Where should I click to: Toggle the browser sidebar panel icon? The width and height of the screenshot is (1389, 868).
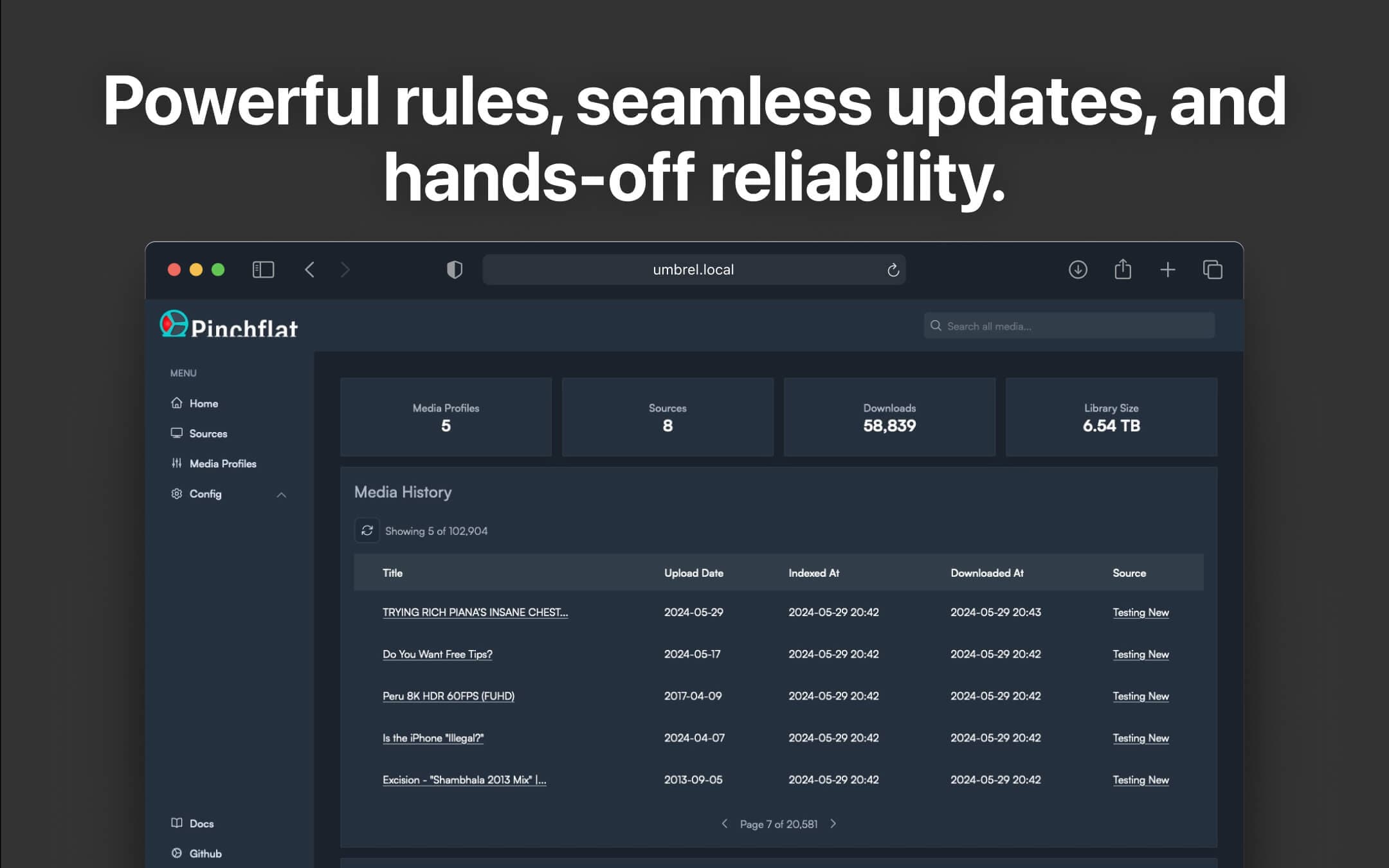pos(263,269)
